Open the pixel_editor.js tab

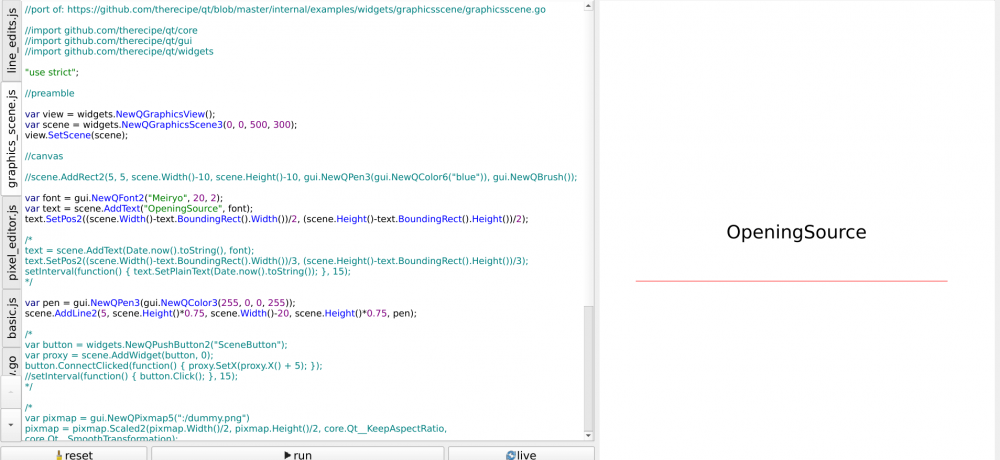(11, 242)
